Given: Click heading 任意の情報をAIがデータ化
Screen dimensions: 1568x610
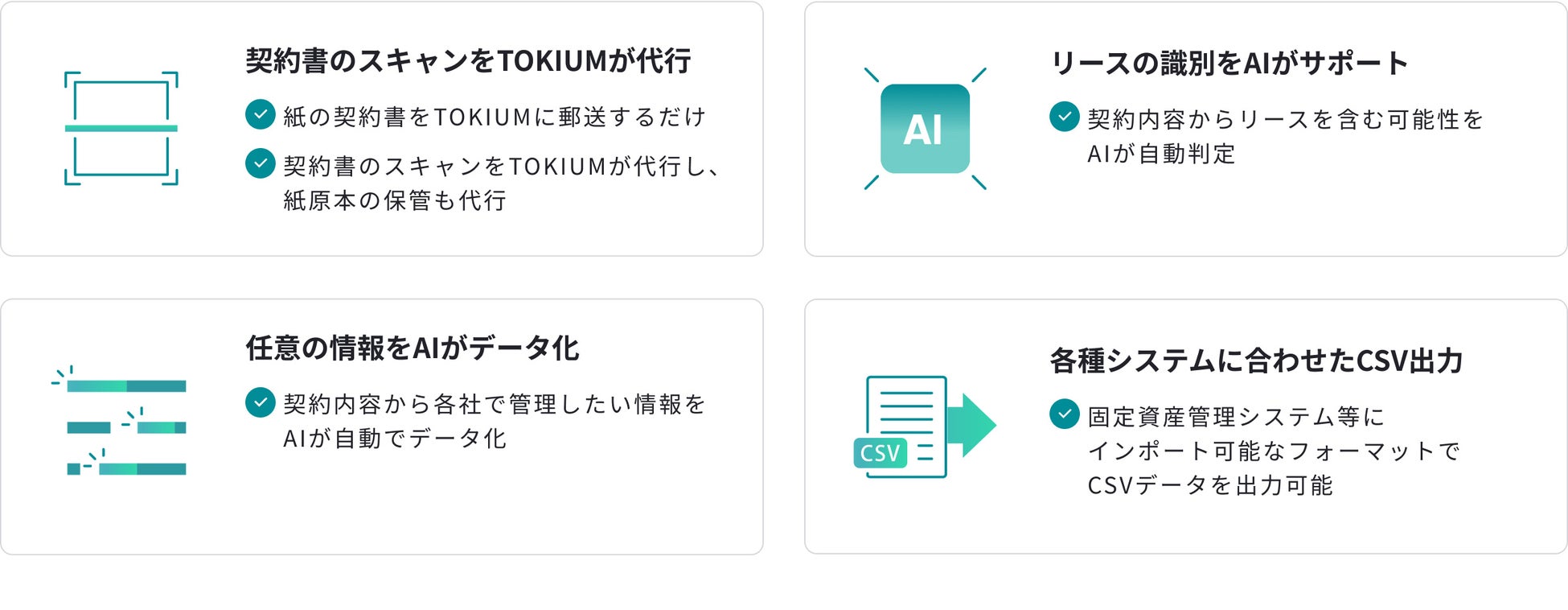Looking at the screenshot, I should (x=412, y=348).
